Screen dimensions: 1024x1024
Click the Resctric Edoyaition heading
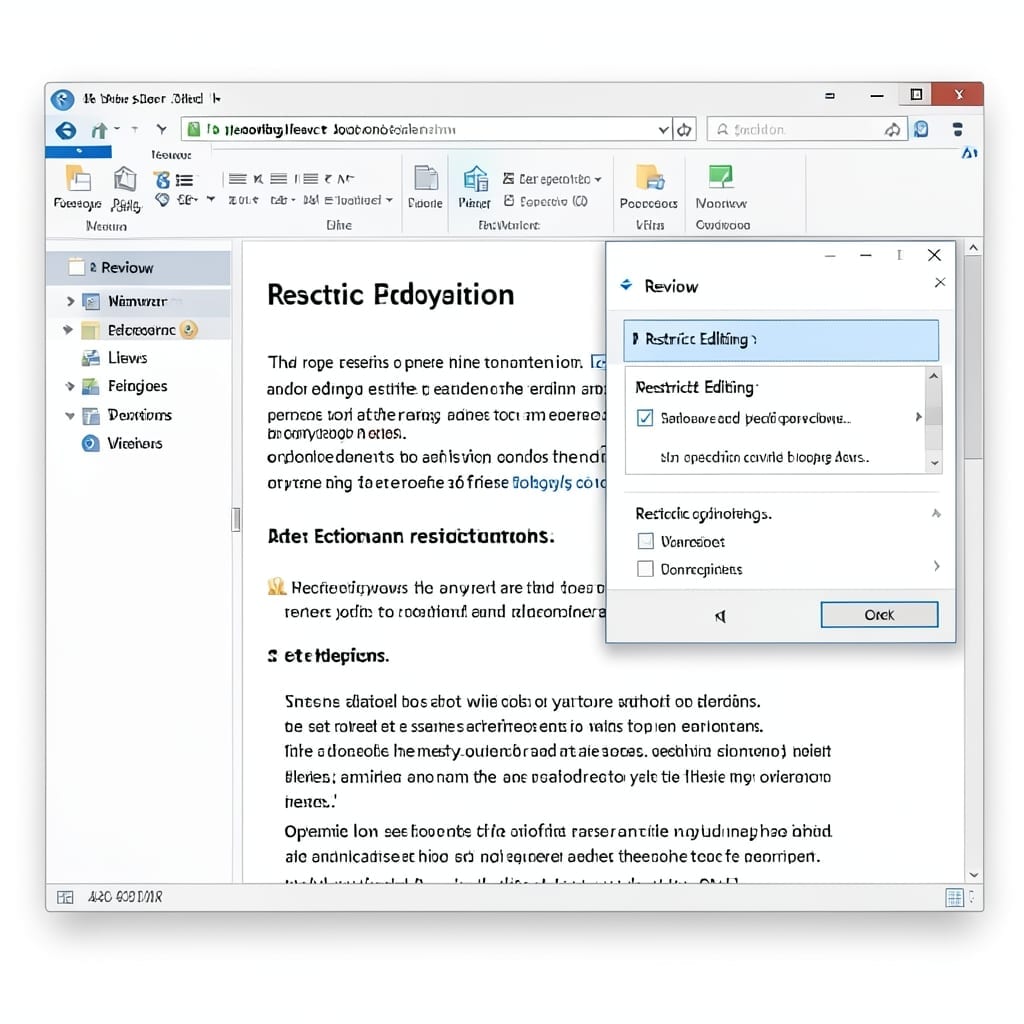point(391,295)
